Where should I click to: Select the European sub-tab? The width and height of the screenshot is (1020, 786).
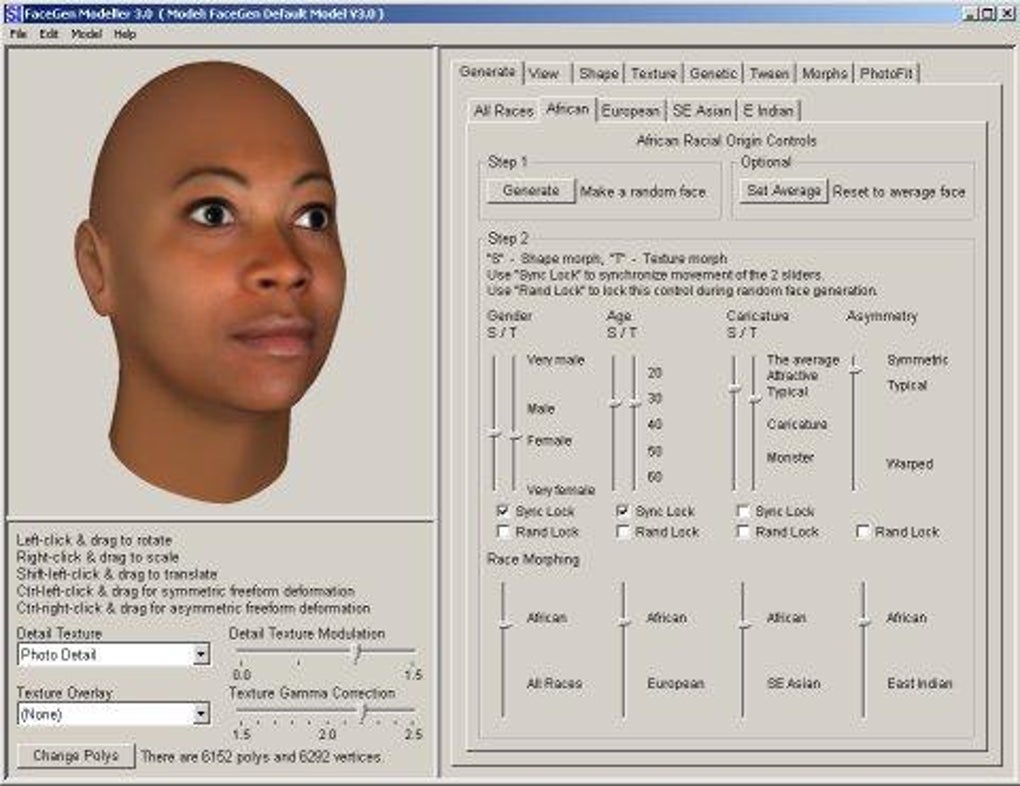tap(630, 111)
